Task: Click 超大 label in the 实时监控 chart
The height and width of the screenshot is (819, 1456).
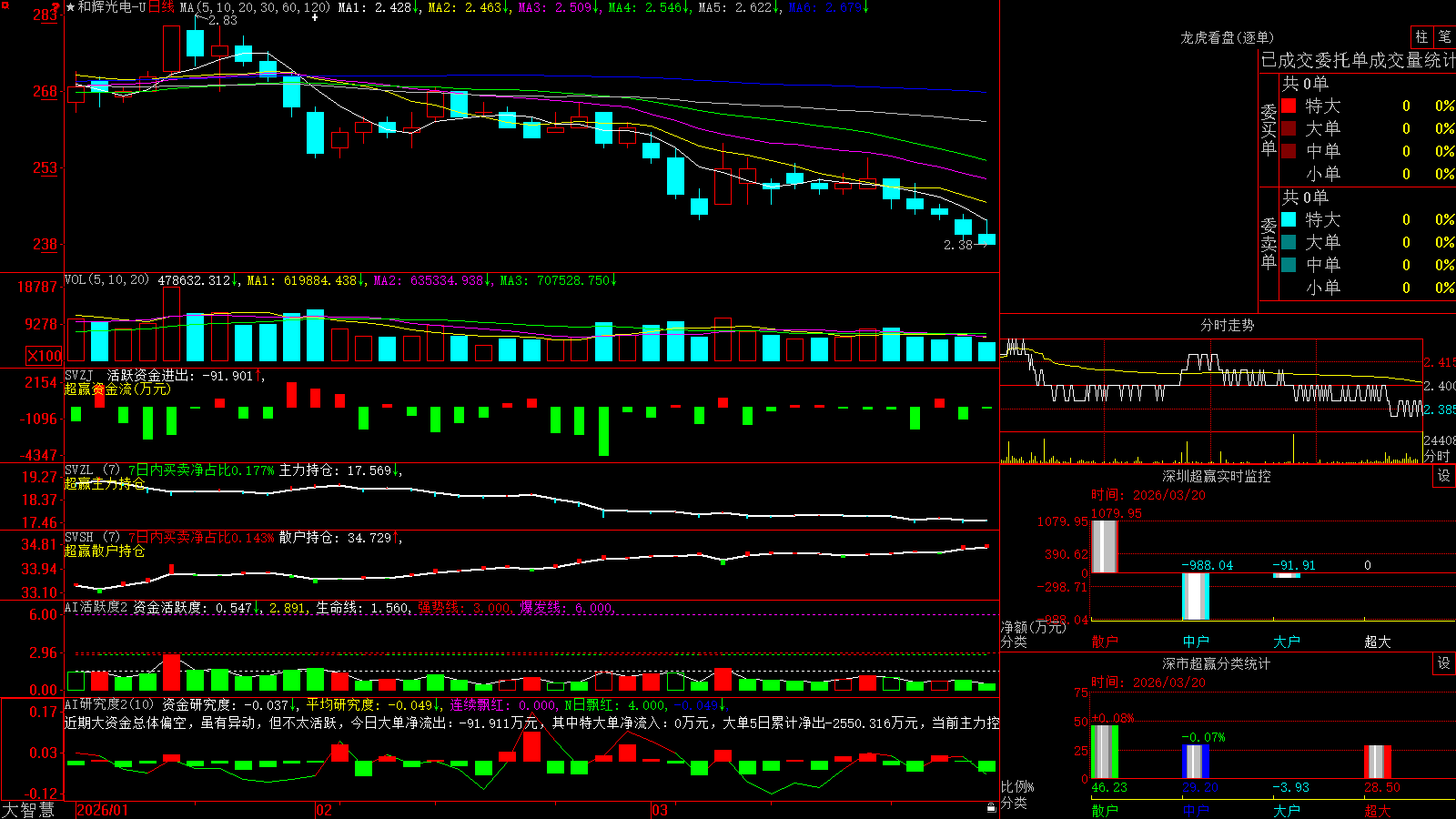Action: (x=1378, y=642)
